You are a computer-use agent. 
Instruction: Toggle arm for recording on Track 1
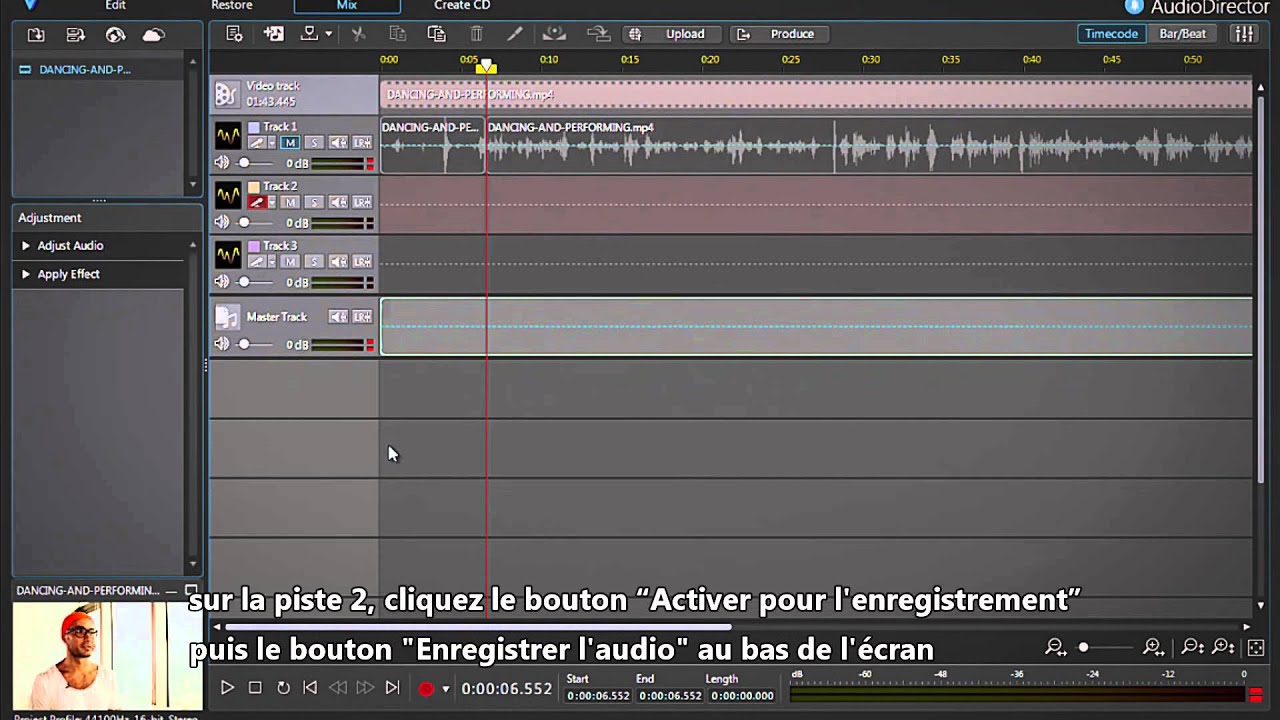256,143
